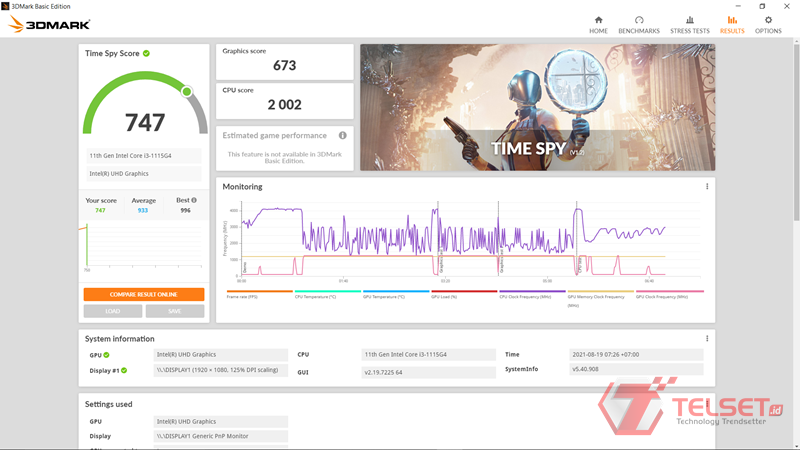Screen dimensions: 800x450
Task: Click Settings used GPU field
Action: pyautogui.click(x=220, y=421)
